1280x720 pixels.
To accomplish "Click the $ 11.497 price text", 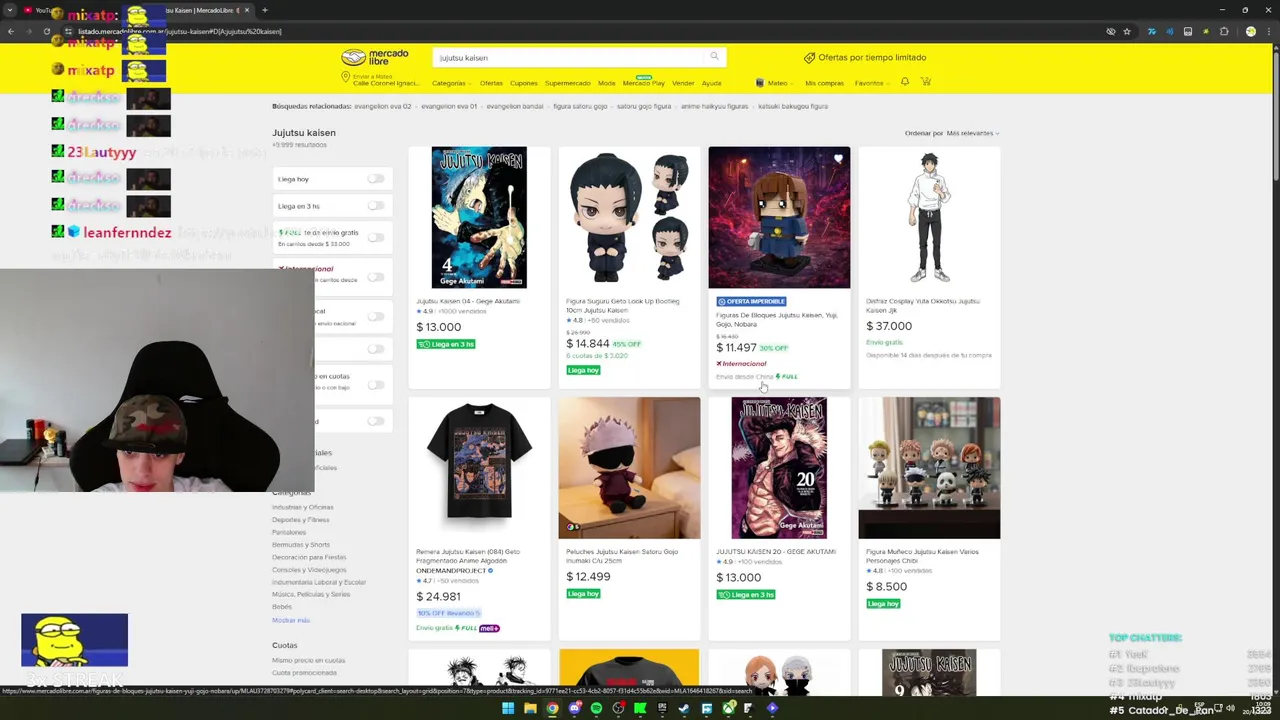I will pyautogui.click(x=736, y=348).
